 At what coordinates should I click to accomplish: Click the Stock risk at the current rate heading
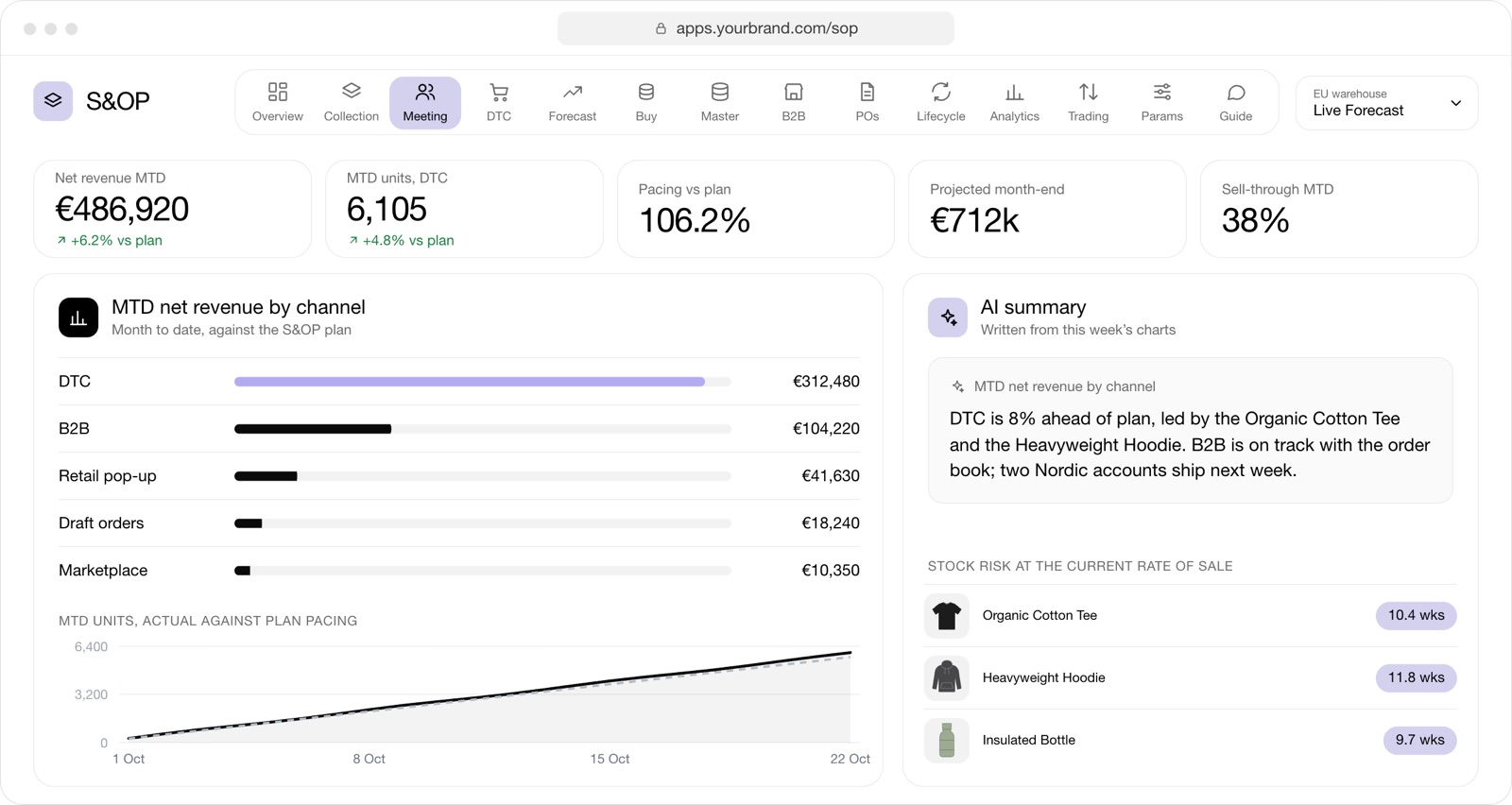click(1080, 566)
